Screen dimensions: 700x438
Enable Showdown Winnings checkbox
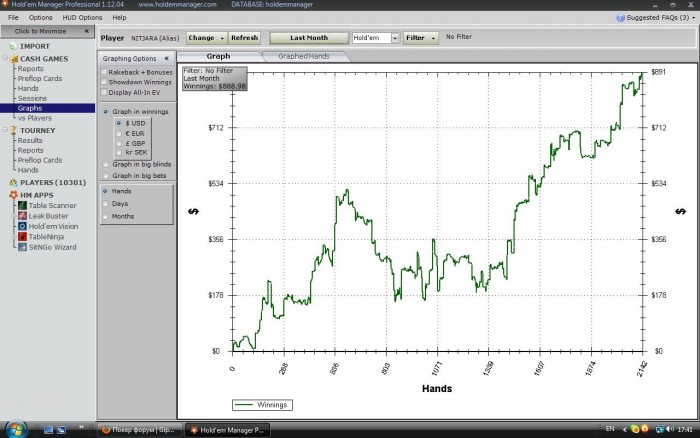pyautogui.click(x=104, y=82)
